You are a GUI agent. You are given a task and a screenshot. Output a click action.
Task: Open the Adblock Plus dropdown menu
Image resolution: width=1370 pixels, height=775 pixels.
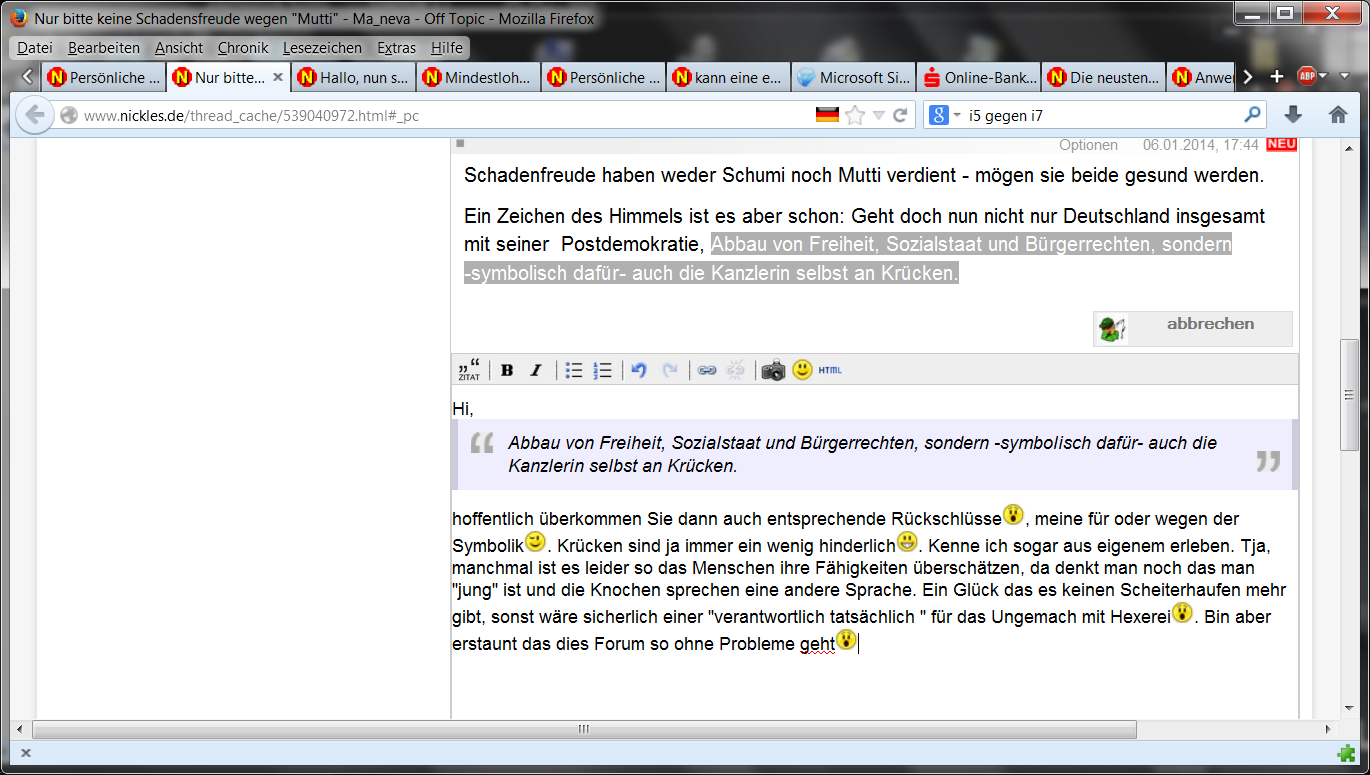point(1324,76)
